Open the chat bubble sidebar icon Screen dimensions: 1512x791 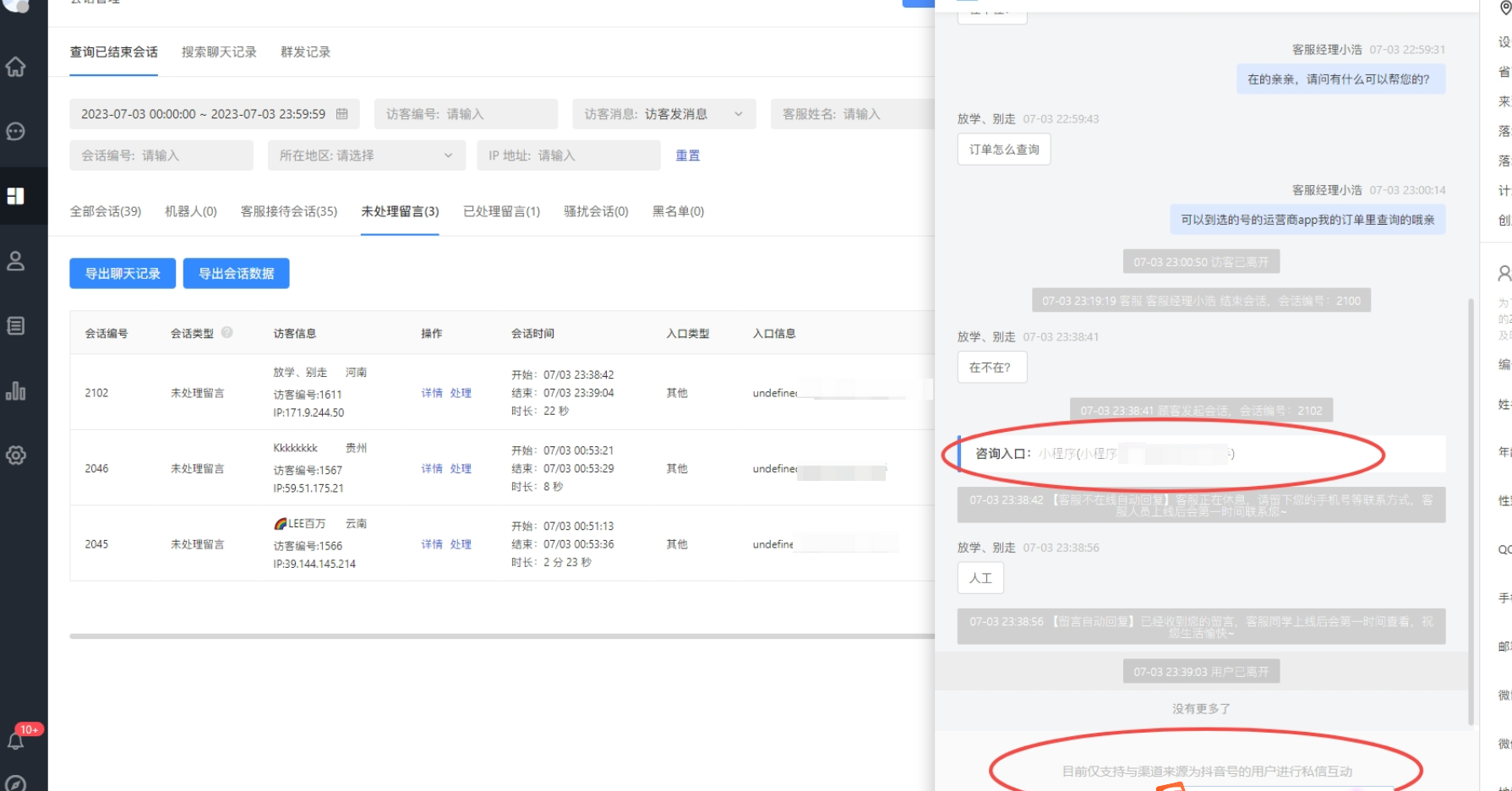(x=16, y=132)
